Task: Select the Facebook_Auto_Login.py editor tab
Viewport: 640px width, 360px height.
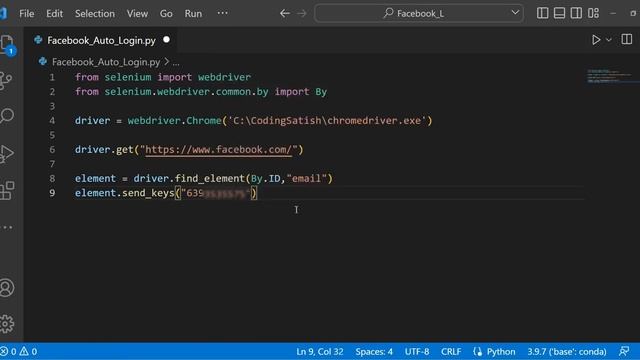Action: tap(101, 40)
